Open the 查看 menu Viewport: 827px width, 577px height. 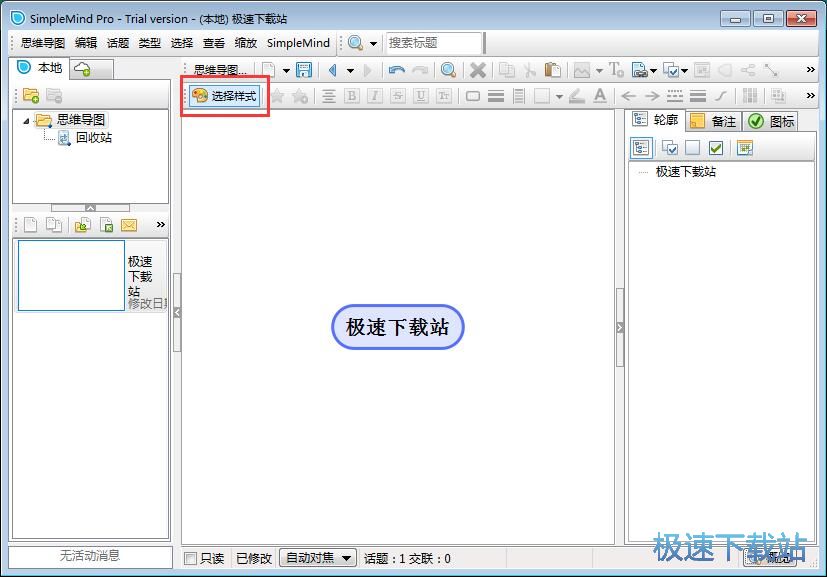click(x=214, y=43)
